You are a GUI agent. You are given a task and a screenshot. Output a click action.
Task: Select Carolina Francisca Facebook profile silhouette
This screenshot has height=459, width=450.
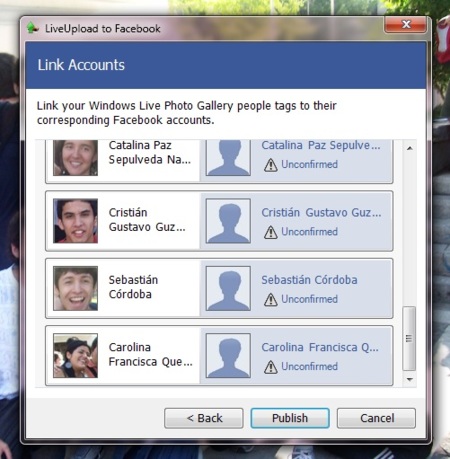(x=228, y=356)
